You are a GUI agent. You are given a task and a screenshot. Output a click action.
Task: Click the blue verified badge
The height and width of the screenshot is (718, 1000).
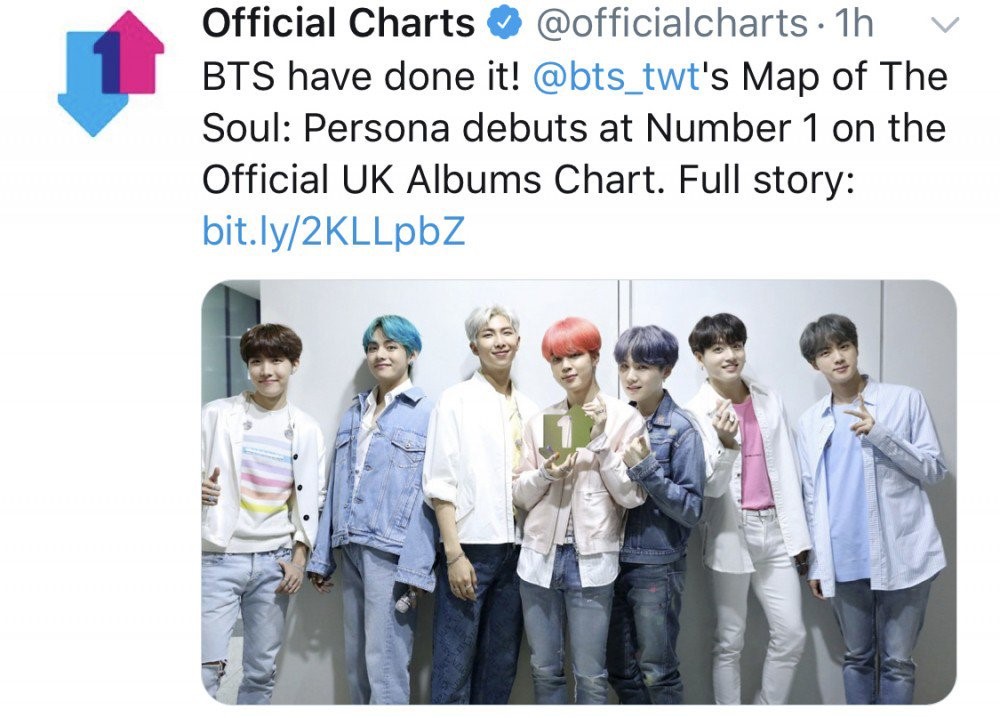[505, 24]
